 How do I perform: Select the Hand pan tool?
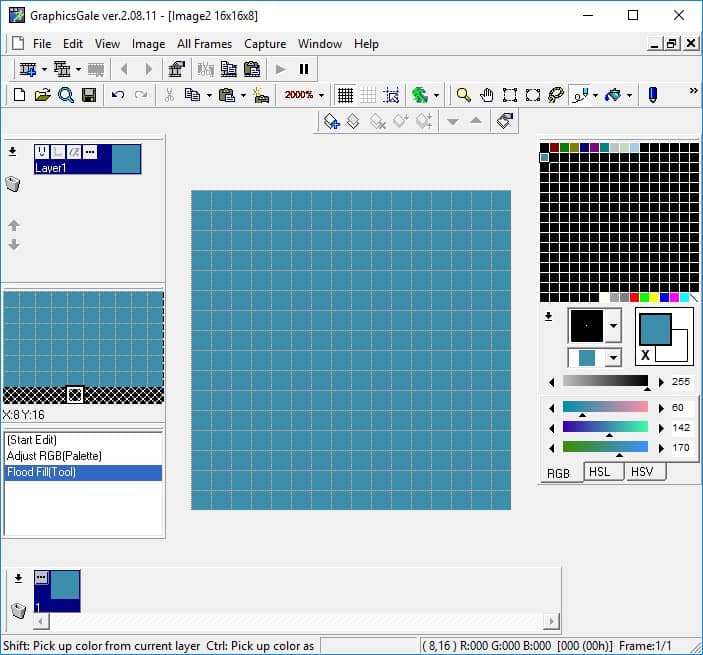[x=486, y=95]
